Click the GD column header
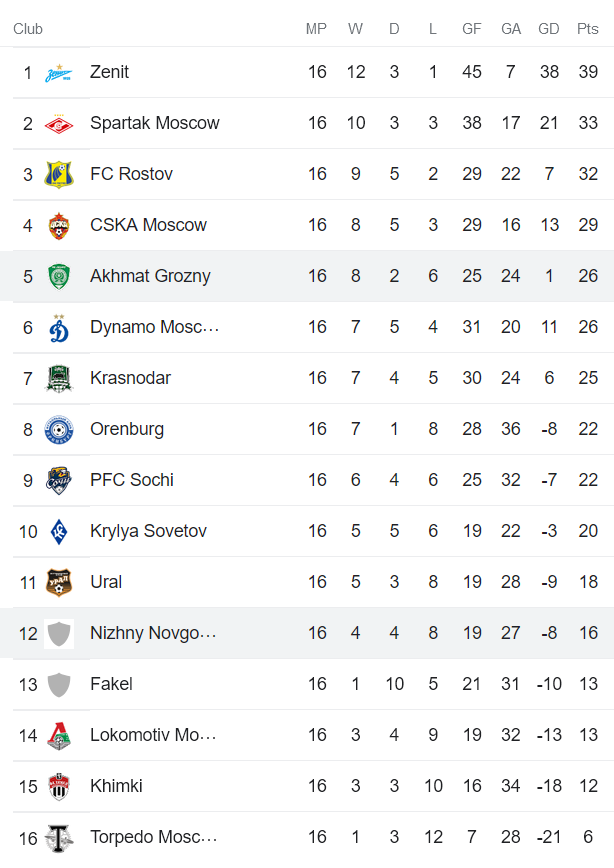This screenshot has height=868, width=614. (548, 29)
